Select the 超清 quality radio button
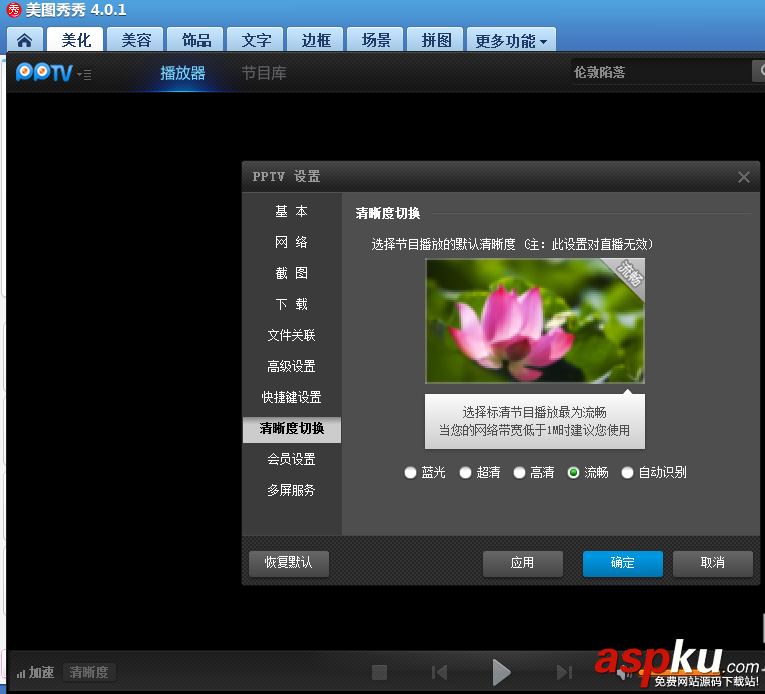This screenshot has width=765, height=694. pos(465,472)
